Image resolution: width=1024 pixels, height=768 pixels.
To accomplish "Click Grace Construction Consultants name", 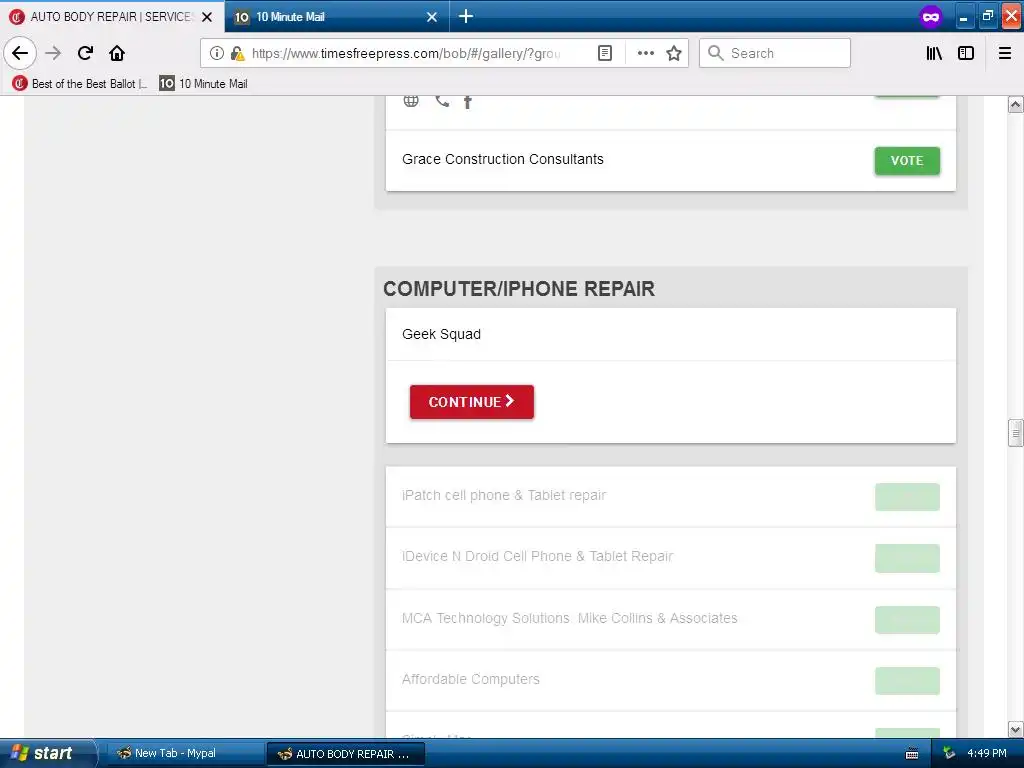I will click(x=503, y=159).
